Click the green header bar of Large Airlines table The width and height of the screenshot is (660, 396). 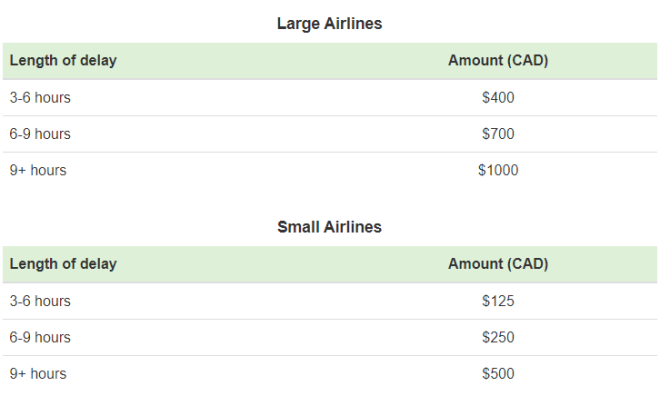tap(330, 61)
